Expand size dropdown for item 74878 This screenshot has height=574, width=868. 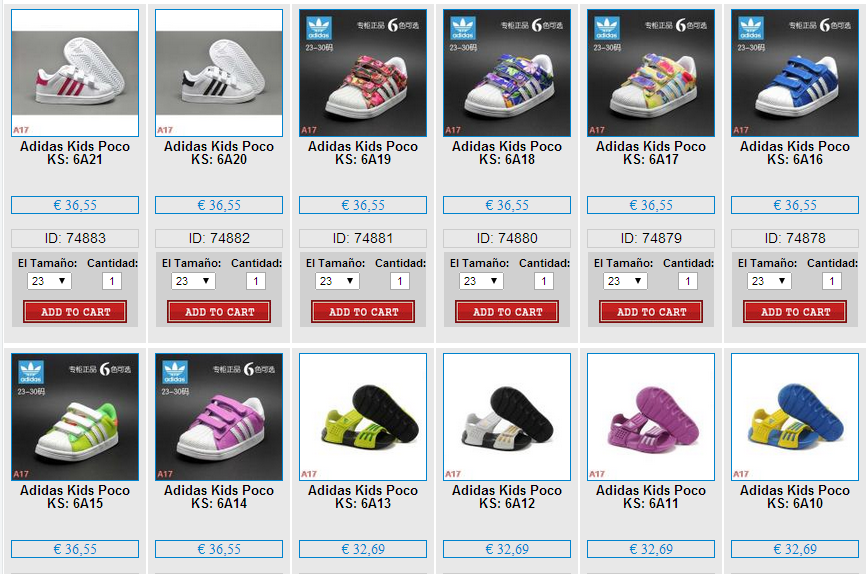(x=769, y=281)
